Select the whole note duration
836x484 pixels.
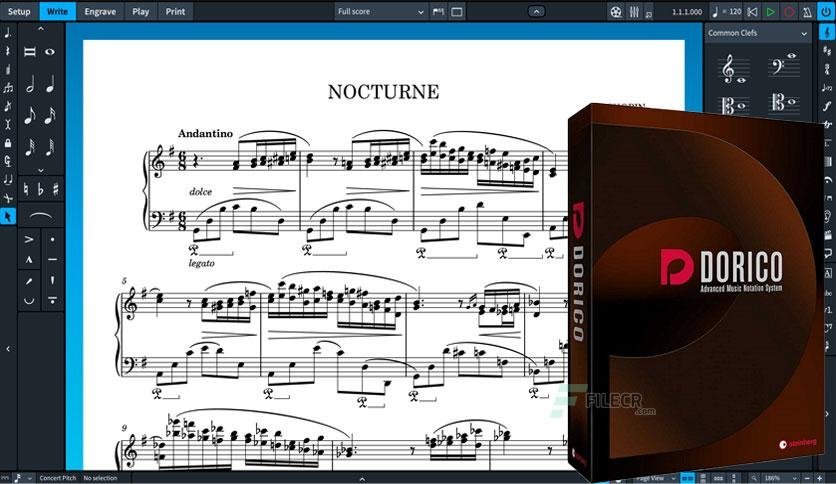click(50, 52)
